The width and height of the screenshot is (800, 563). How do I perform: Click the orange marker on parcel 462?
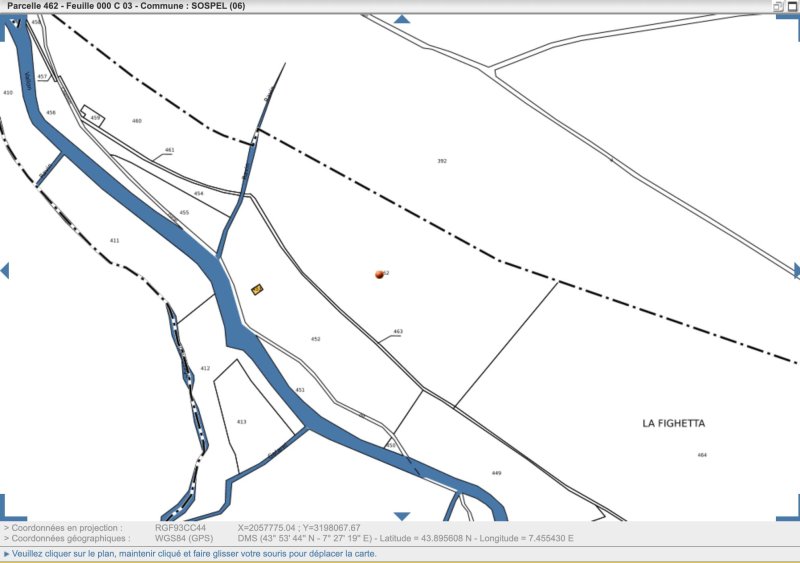coord(379,275)
